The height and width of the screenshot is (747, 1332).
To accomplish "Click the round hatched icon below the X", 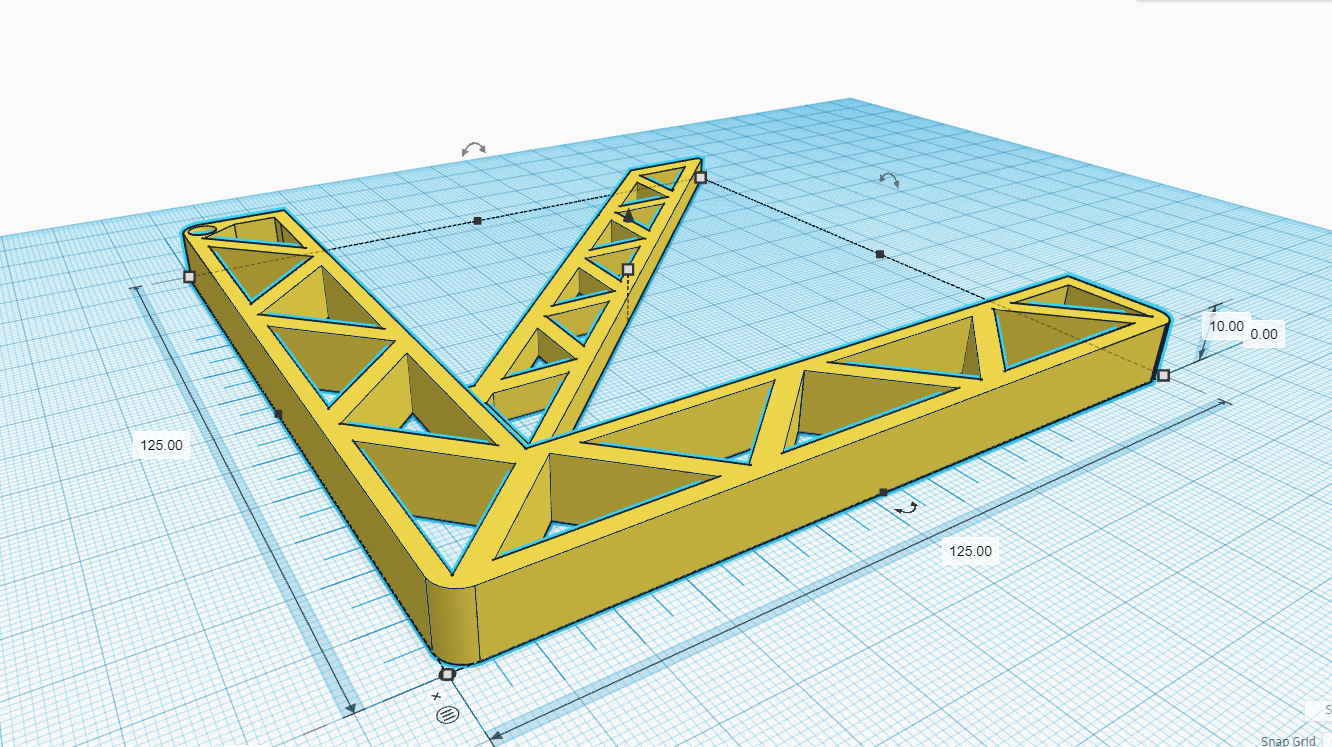I will click(447, 714).
